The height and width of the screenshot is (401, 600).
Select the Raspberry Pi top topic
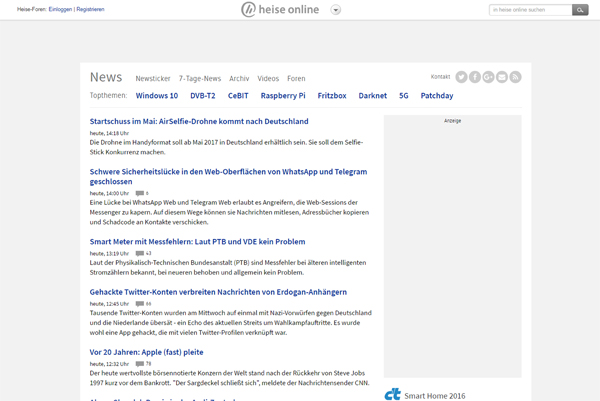(283, 96)
